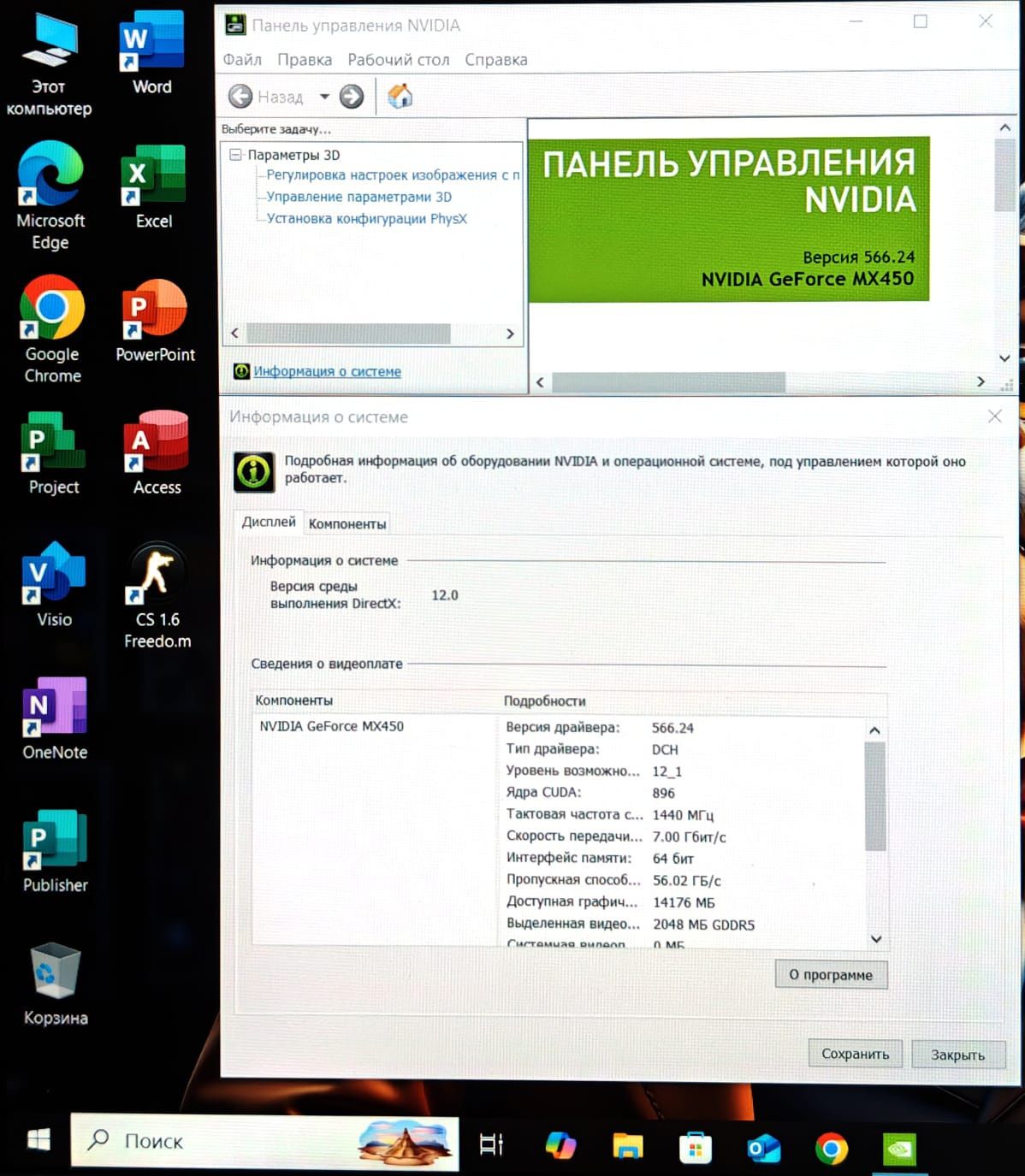Click the task tree horizontal scrollbar thumb
The image size is (1025, 1176).
point(348,334)
